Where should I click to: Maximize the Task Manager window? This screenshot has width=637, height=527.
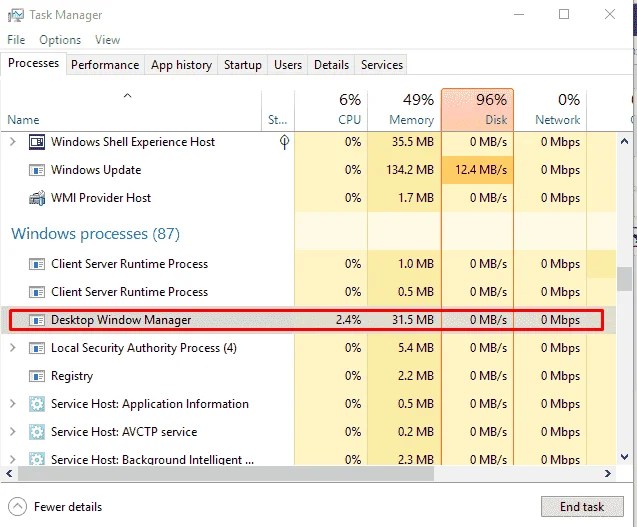564,15
